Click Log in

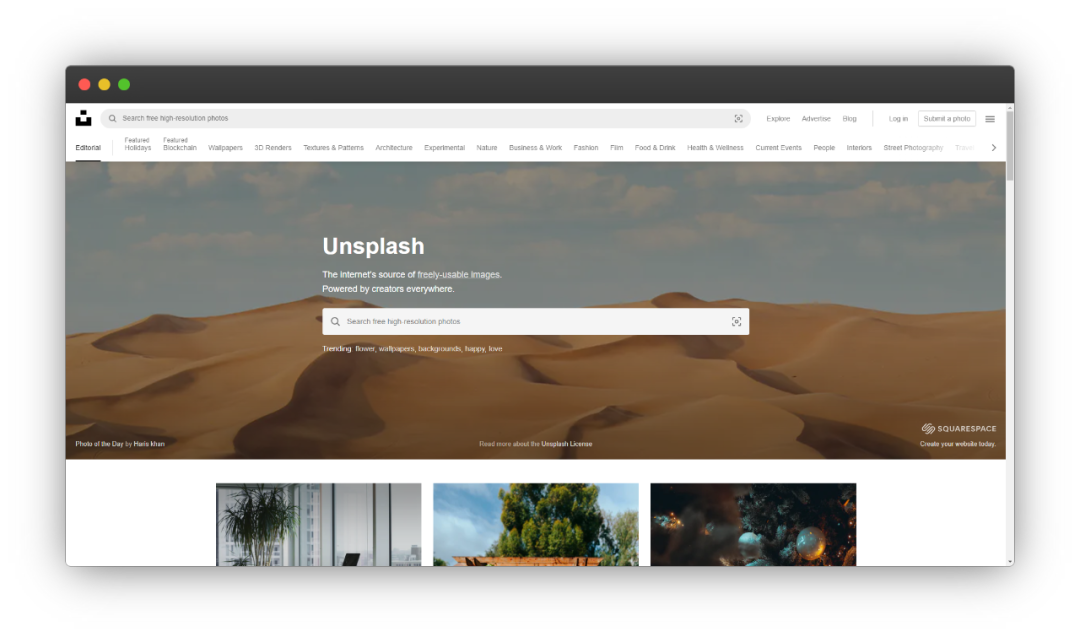click(x=898, y=118)
